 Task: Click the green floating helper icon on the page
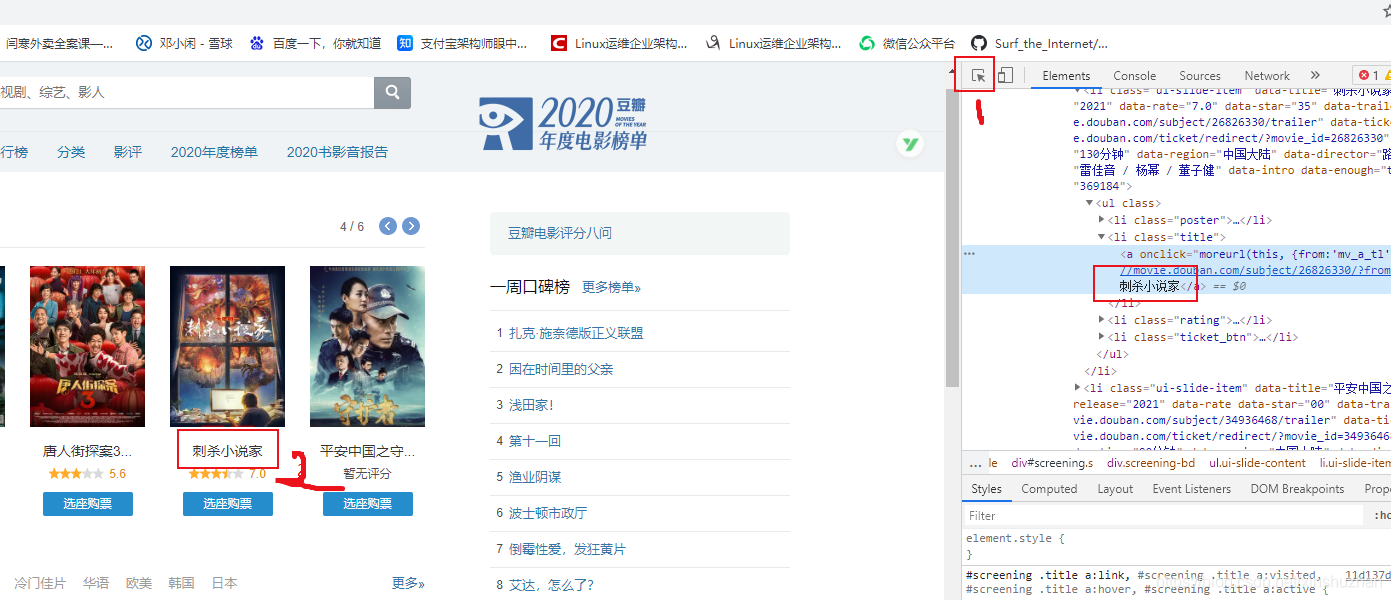coord(910,144)
